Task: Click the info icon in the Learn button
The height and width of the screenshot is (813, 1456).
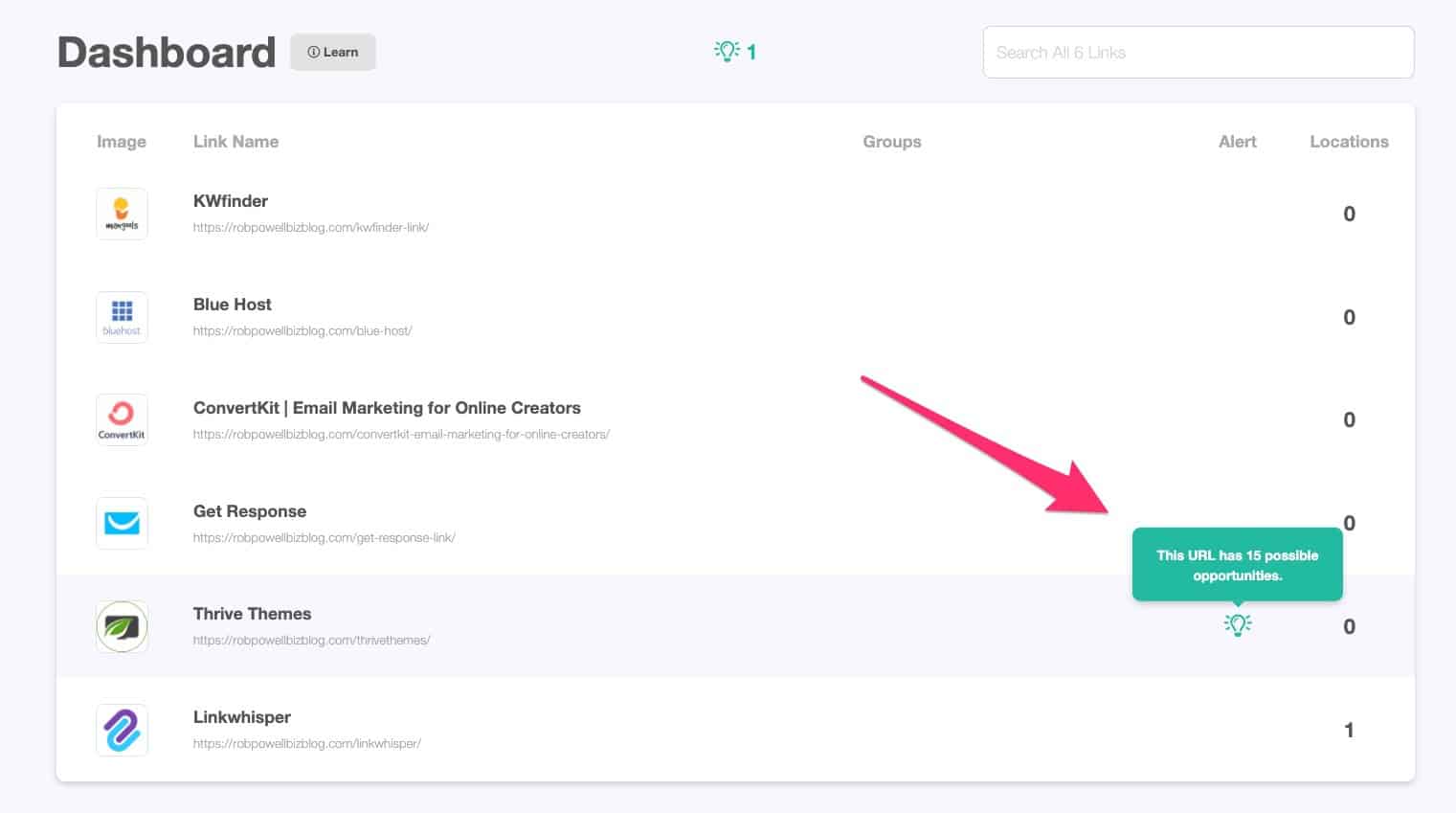Action: pyautogui.click(x=312, y=53)
